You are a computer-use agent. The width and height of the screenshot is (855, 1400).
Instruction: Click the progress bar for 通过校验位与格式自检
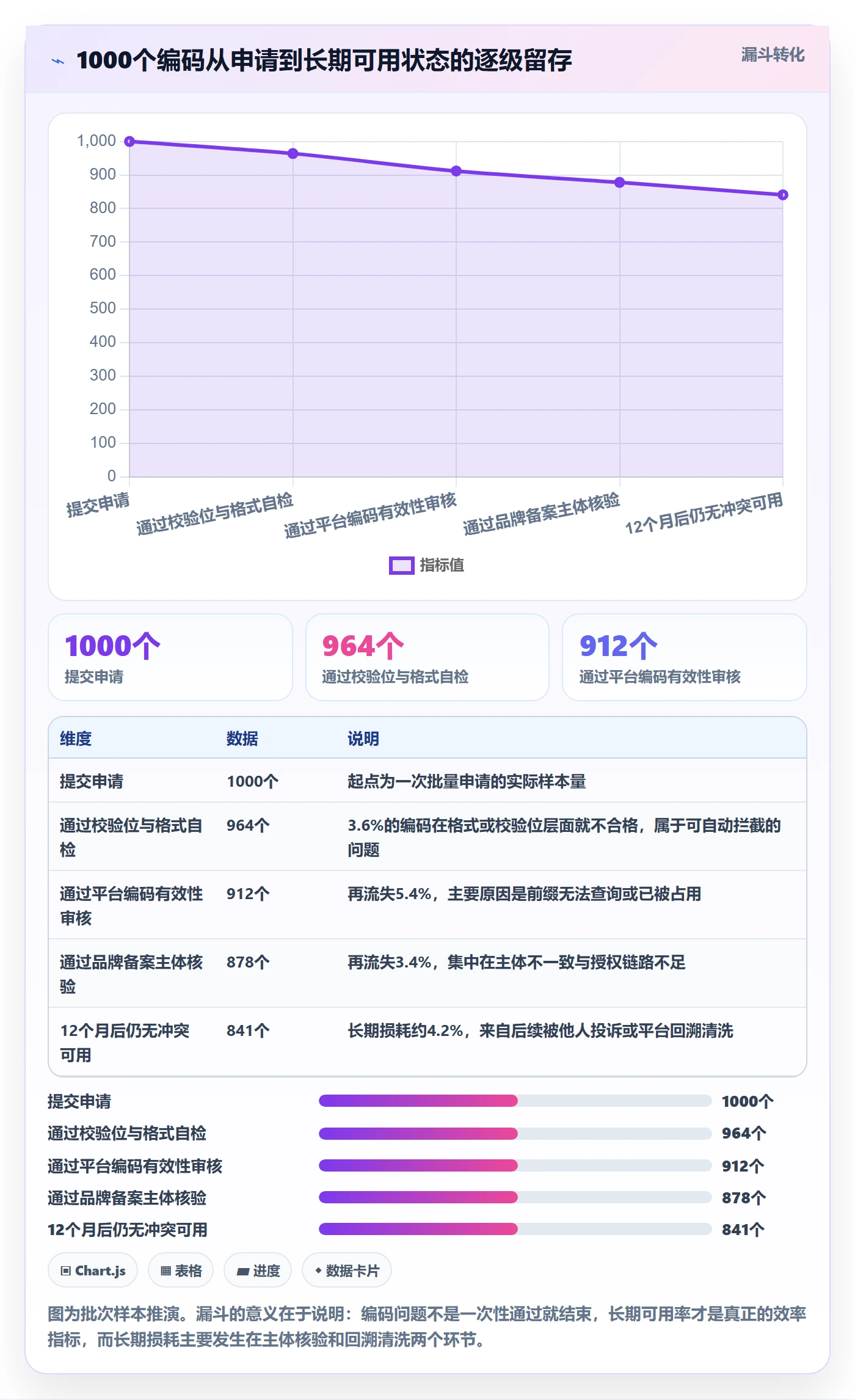tap(515, 1134)
